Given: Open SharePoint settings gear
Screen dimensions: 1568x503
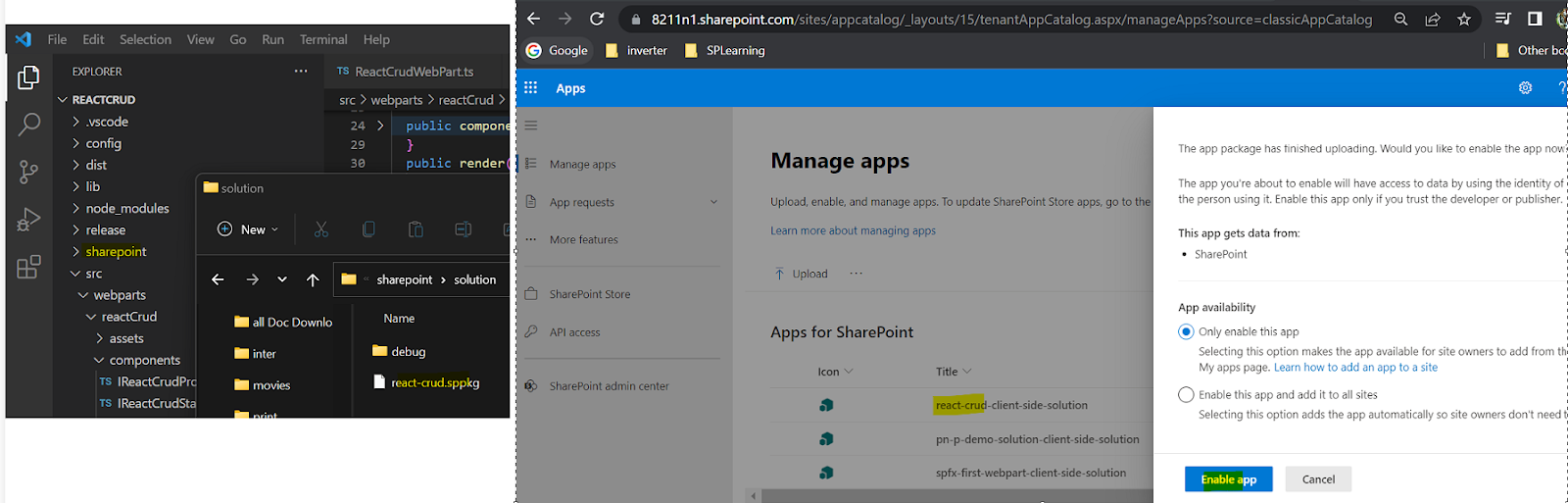Looking at the screenshot, I should [x=1525, y=87].
